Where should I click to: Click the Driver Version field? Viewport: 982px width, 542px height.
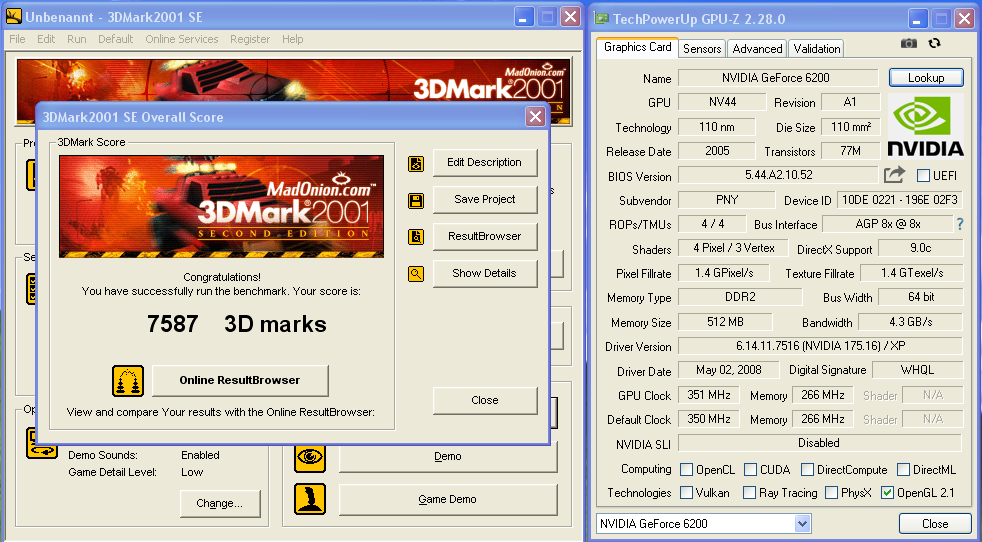click(820, 345)
